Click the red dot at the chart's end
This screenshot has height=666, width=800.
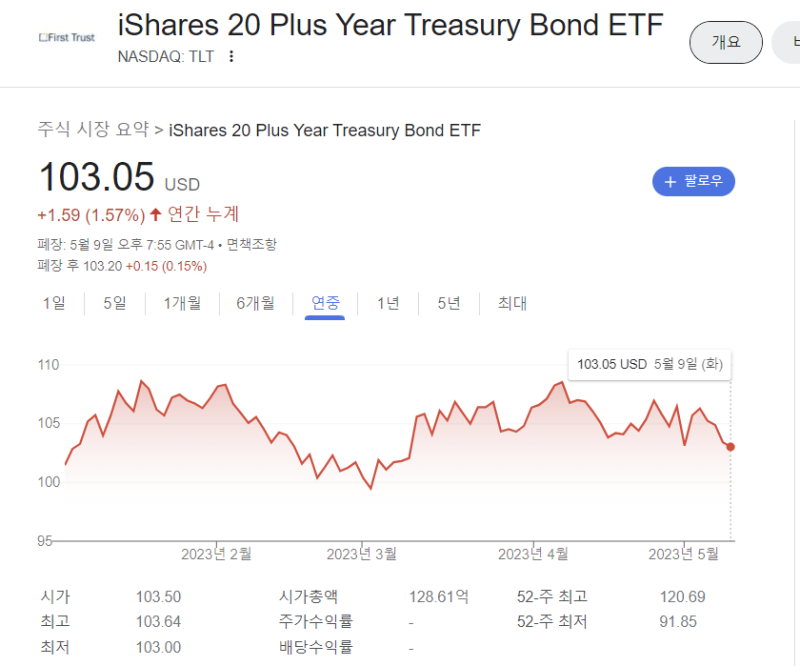(732, 447)
